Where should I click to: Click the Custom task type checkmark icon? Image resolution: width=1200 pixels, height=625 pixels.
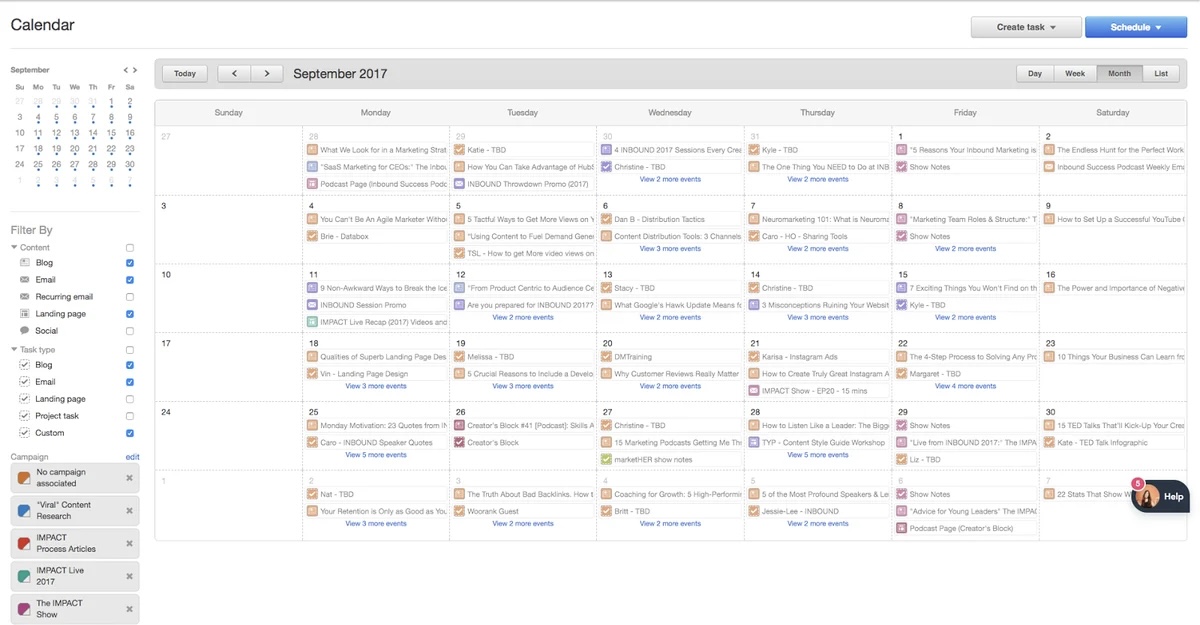click(x=25, y=433)
